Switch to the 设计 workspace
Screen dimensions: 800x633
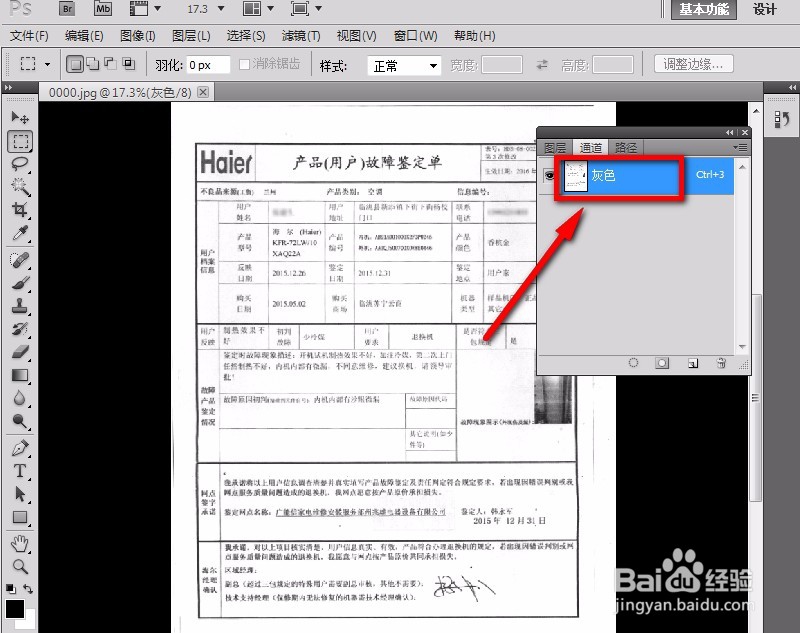[764, 8]
